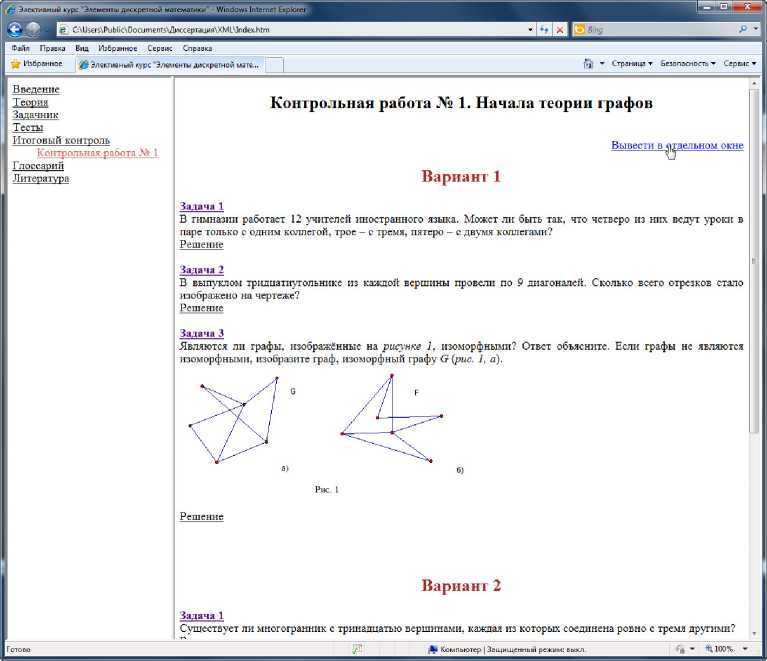Open the zoom level dropdown arrow
The height and width of the screenshot is (661, 767).
[x=745, y=649]
